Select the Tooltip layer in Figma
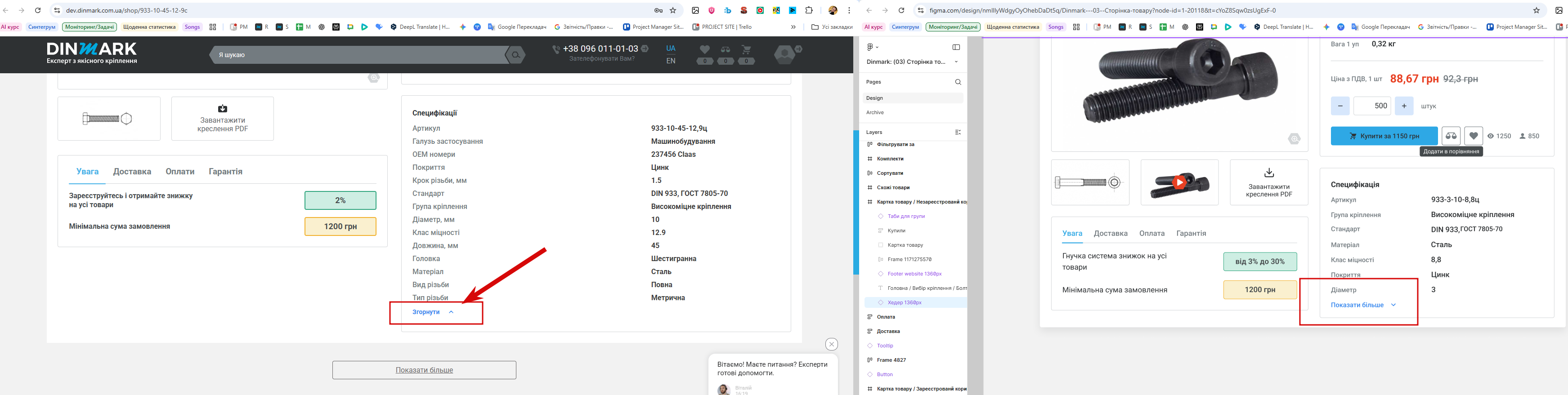1568x395 pixels. pyautogui.click(x=884, y=346)
